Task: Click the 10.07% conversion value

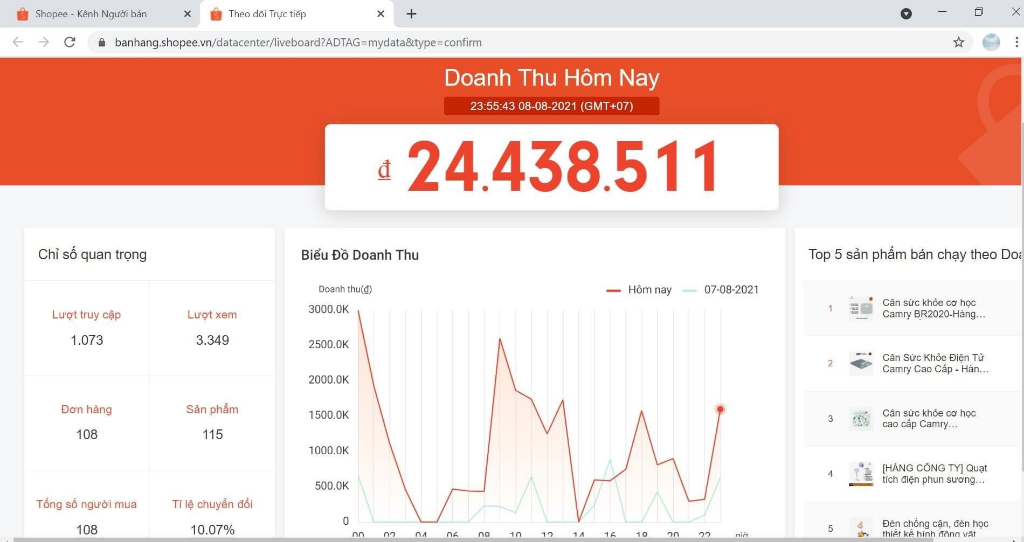Action: click(x=212, y=530)
